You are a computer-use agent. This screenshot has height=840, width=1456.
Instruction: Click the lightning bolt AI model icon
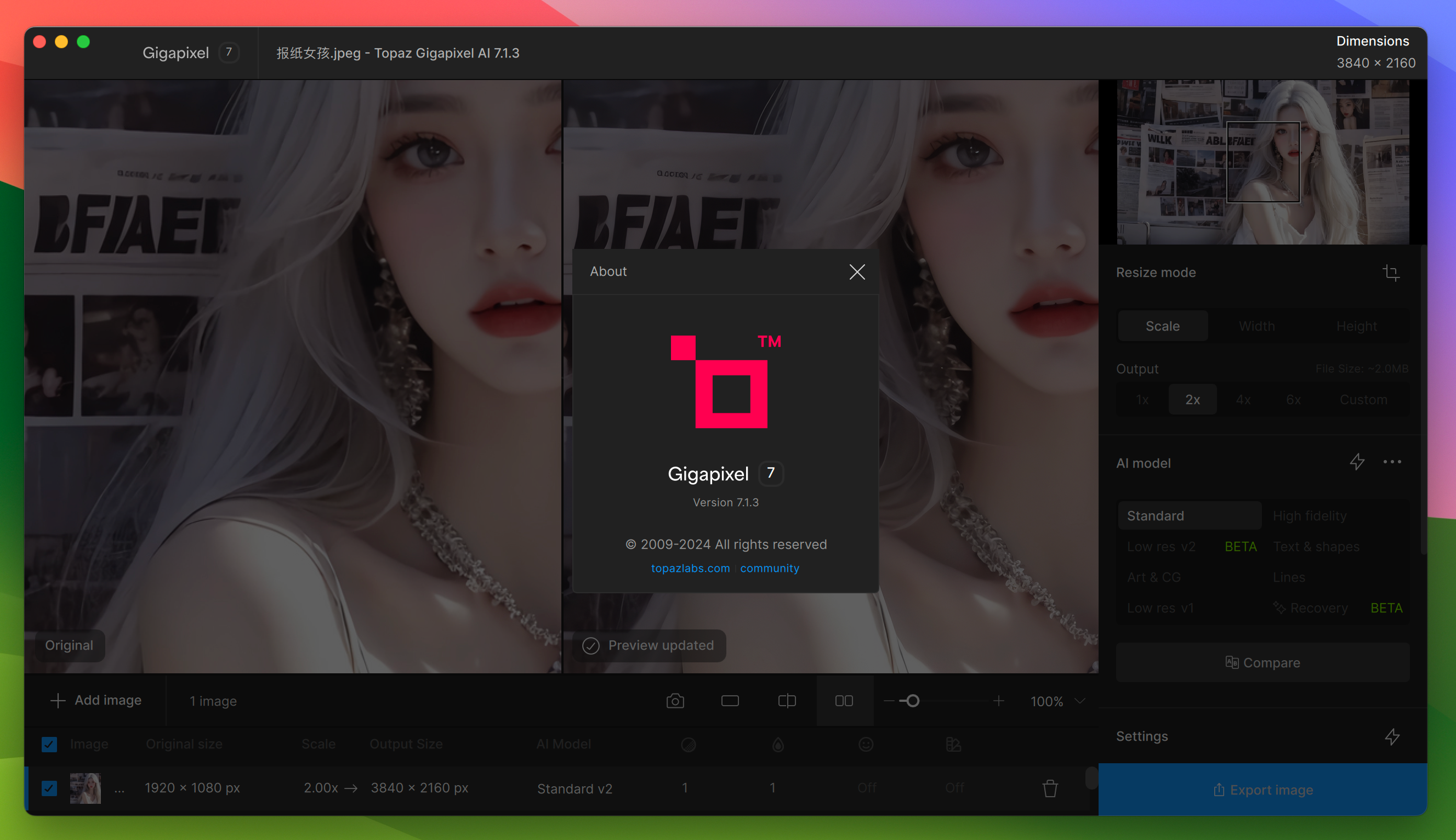pos(1358,461)
